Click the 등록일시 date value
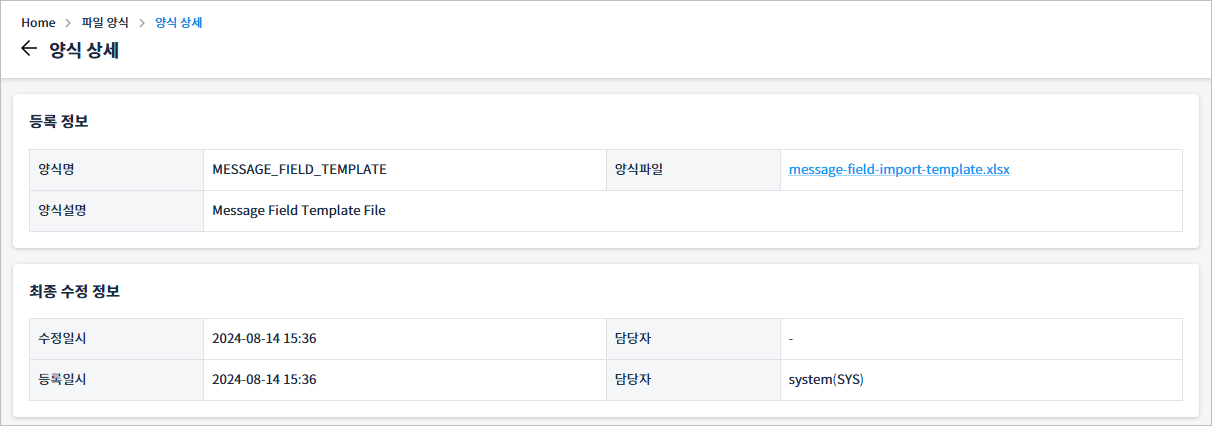Viewport: 1212px width, 426px height. pyautogui.click(x=264, y=380)
